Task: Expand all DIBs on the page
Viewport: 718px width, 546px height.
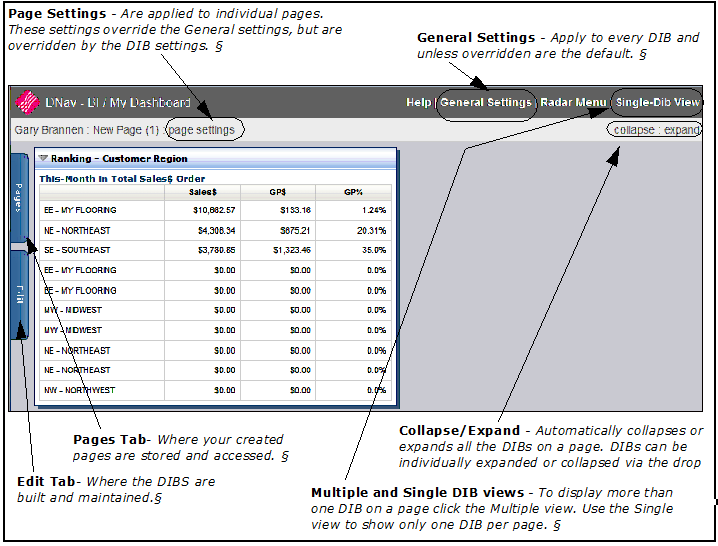Action: point(683,130)
